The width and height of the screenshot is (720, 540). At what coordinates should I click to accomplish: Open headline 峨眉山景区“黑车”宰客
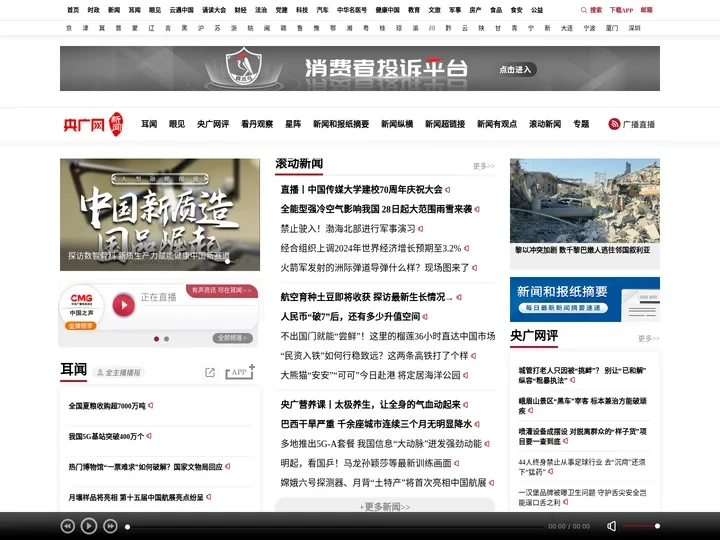pos(582,405)
